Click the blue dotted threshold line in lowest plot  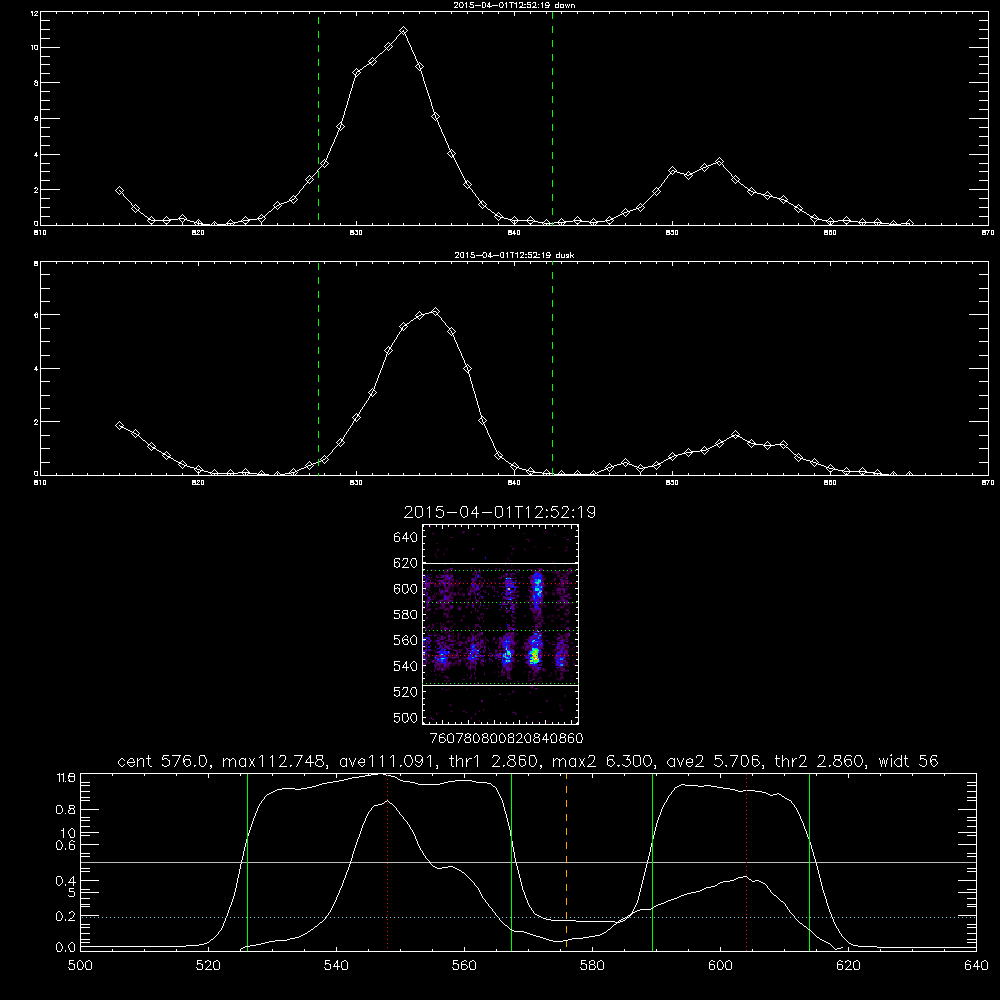click(528, 917)
